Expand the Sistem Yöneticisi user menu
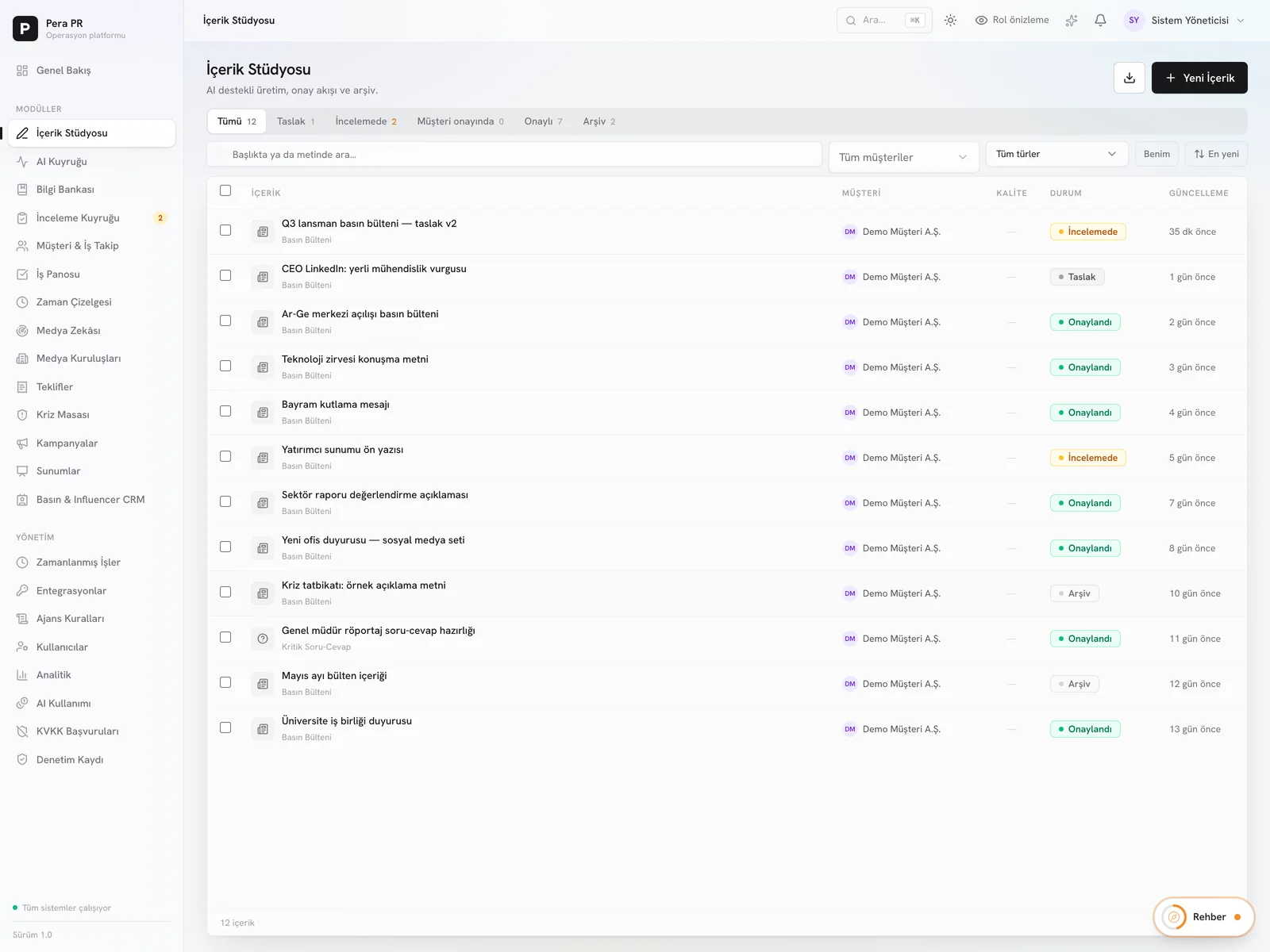Screen dimensions: 1270x952 [x=1183, y=21]
